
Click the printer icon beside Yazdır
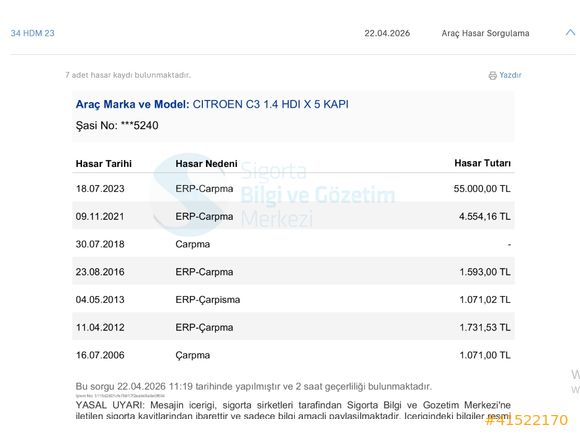click(492, 75)
